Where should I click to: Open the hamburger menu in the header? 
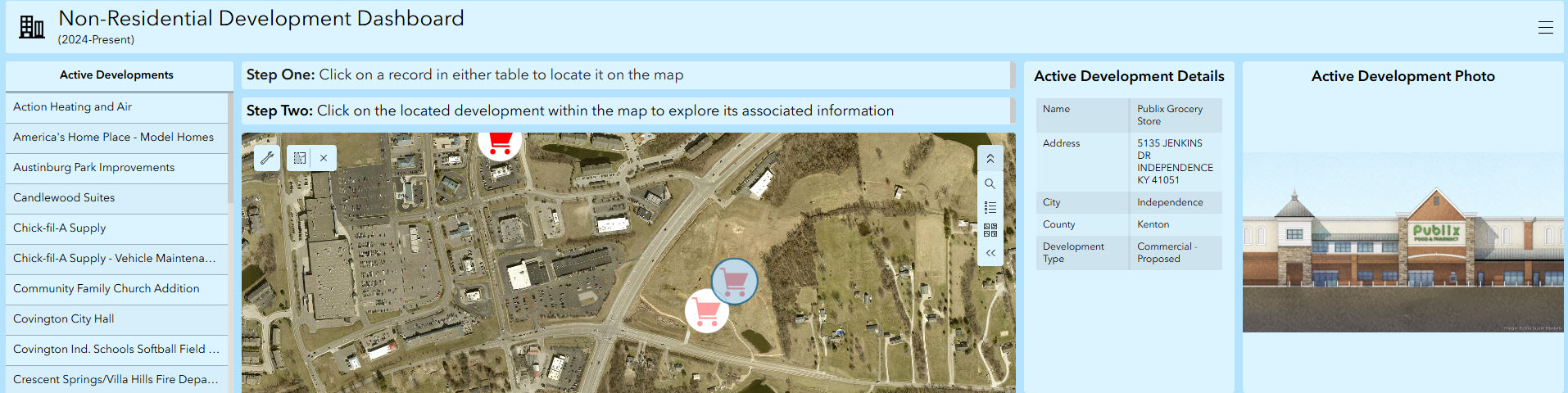click(1545, 27)
